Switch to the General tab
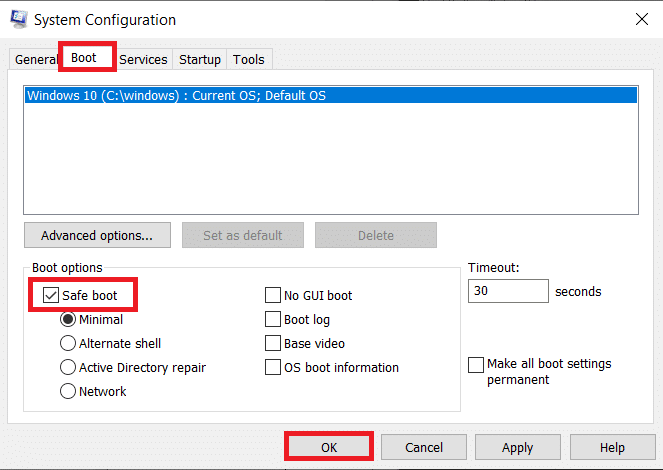Viewport: 663px width, 470px height. (34, 60)
